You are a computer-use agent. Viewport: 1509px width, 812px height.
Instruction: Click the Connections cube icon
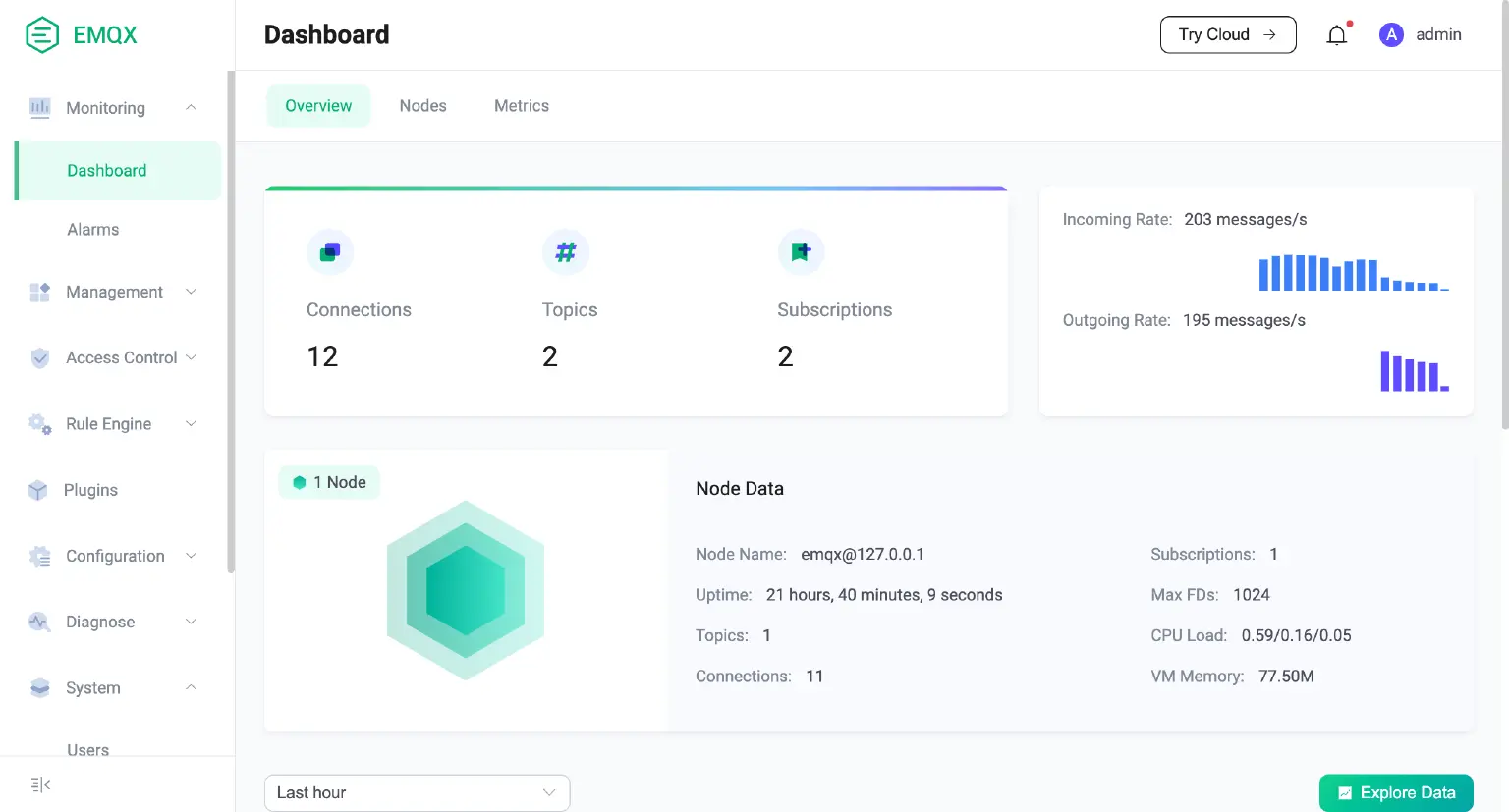pyautogui.click(x=330, y=252)
